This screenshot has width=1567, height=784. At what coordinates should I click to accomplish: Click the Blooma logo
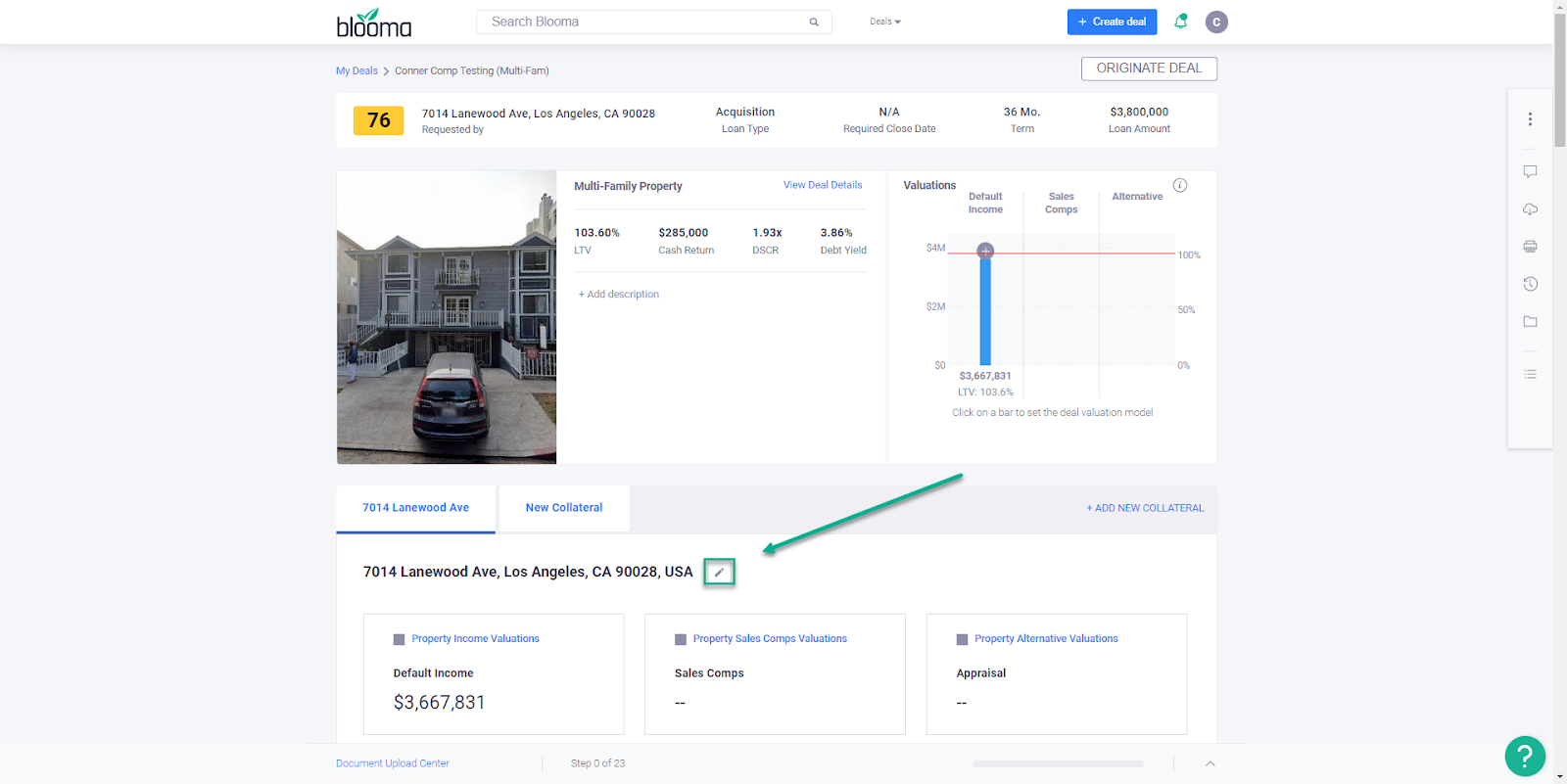pyautogui.click(x=374, y=23)
